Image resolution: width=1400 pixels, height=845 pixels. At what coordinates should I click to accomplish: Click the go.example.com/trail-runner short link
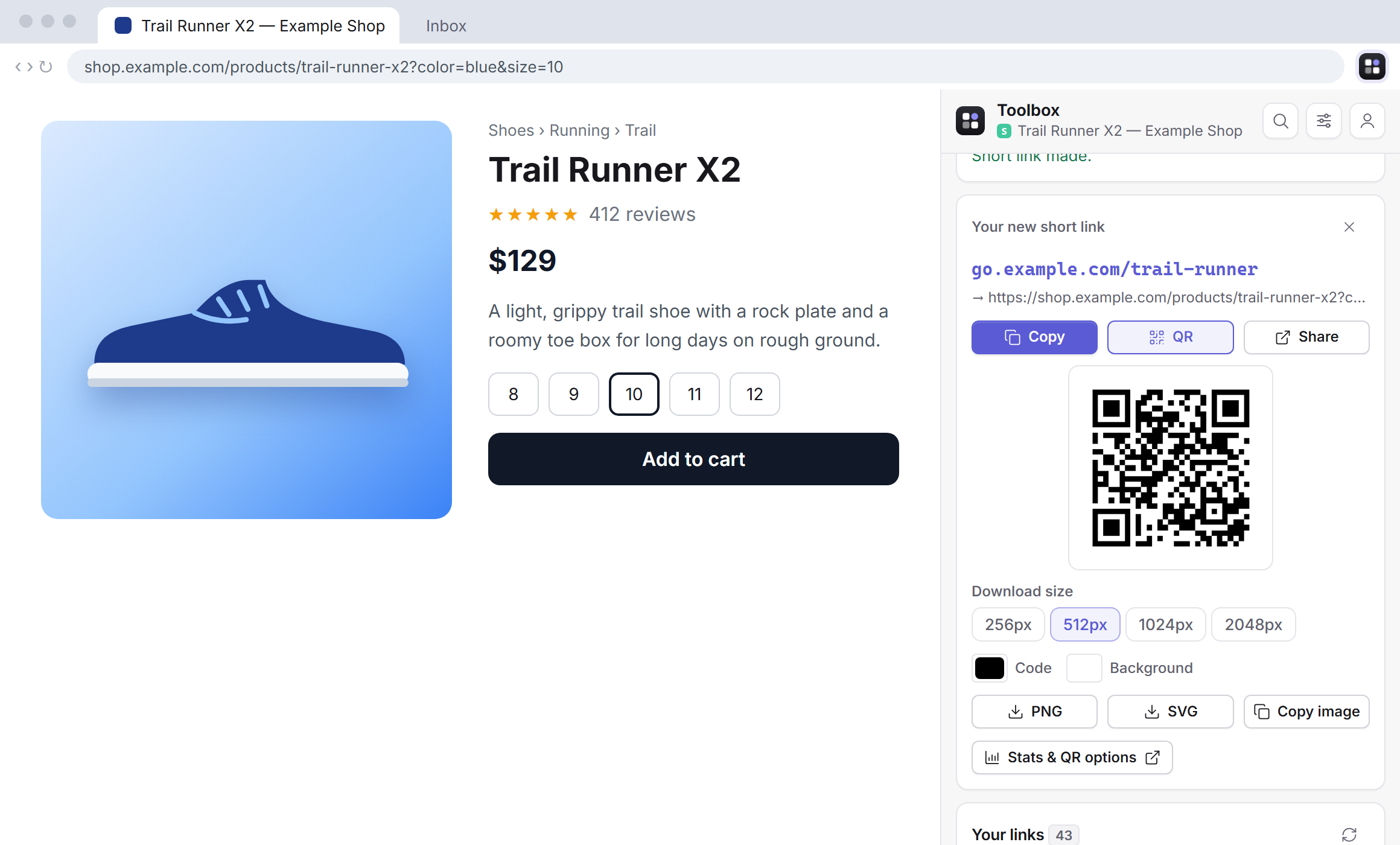point(1114,269)
